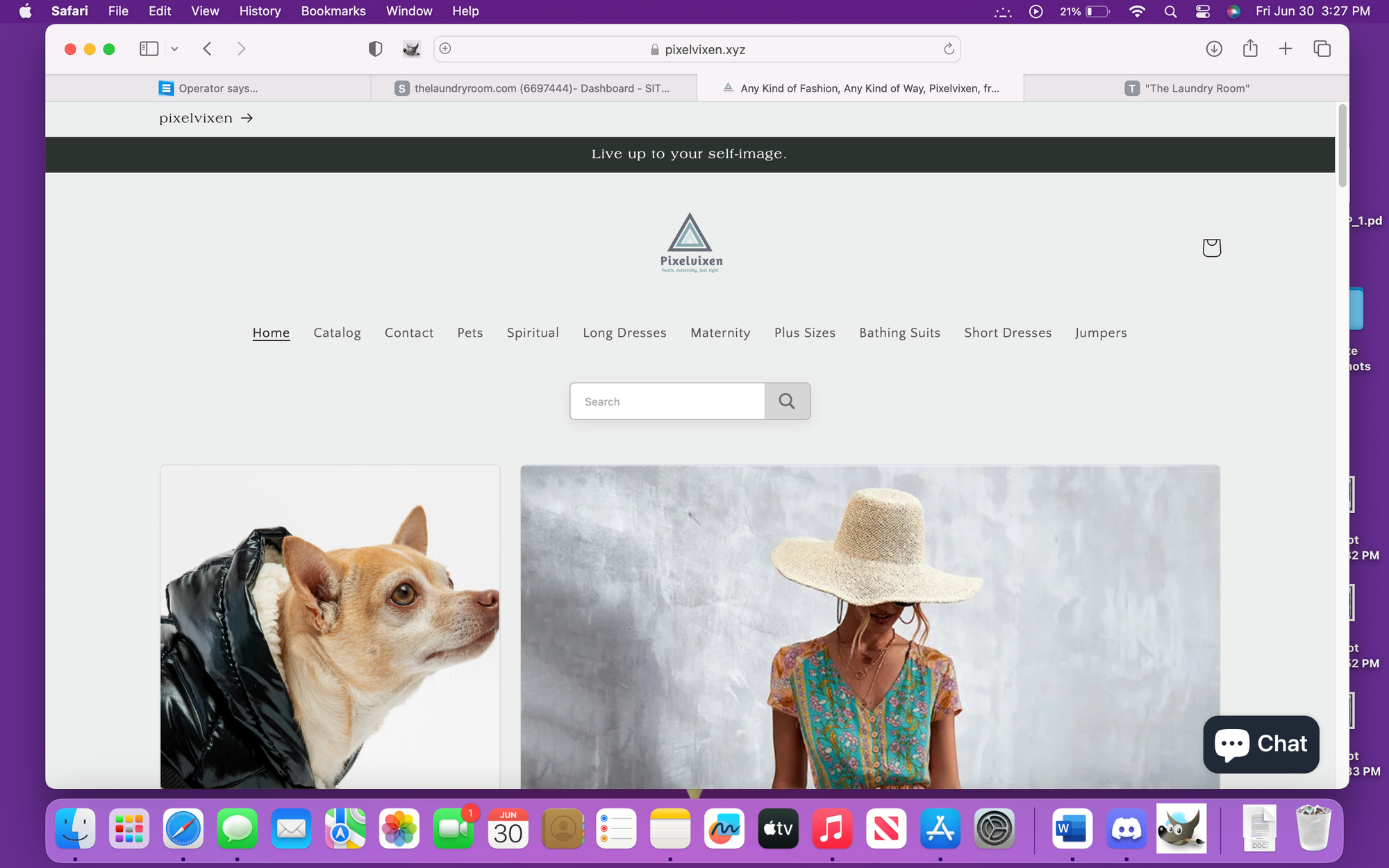1389x868 pixels.
Task: Switch to "The Laundry Room" tab
Action: point(1187,88)
